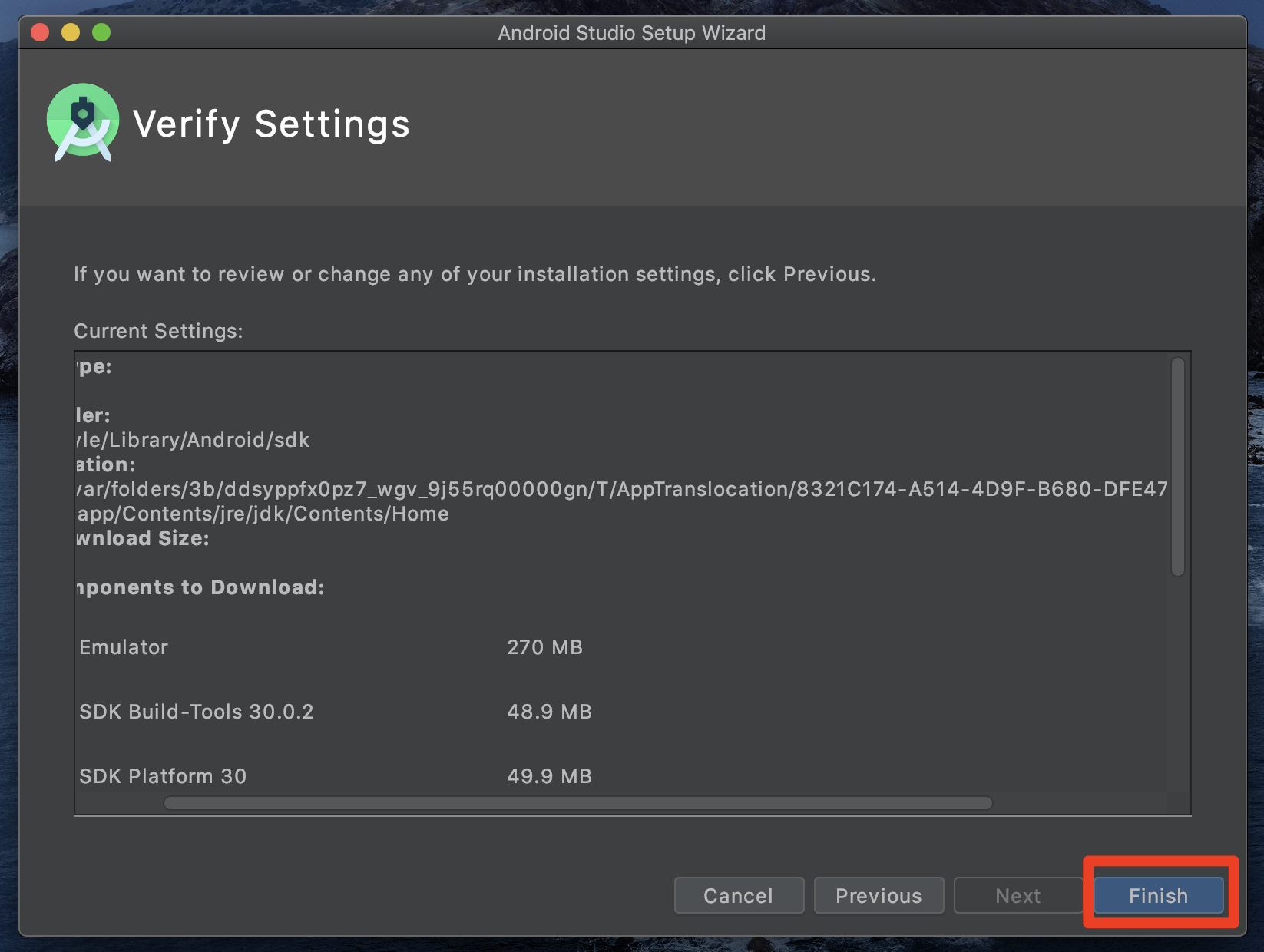Viewport: 1264px width, 952px height.
Task: Click the Android Studio logo icon
Action: click(x=82, y=122)
